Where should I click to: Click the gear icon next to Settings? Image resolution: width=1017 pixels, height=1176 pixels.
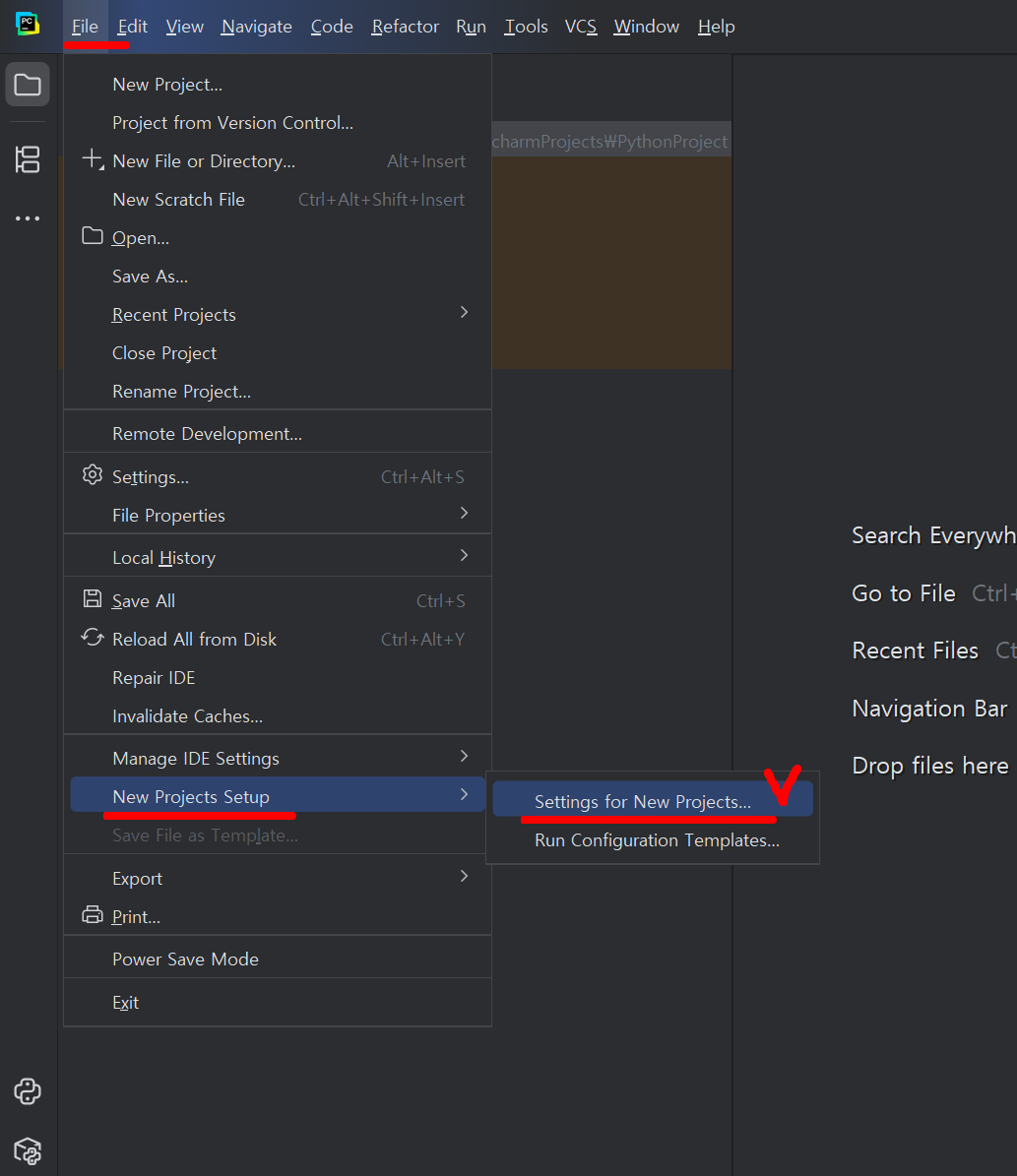93,474
